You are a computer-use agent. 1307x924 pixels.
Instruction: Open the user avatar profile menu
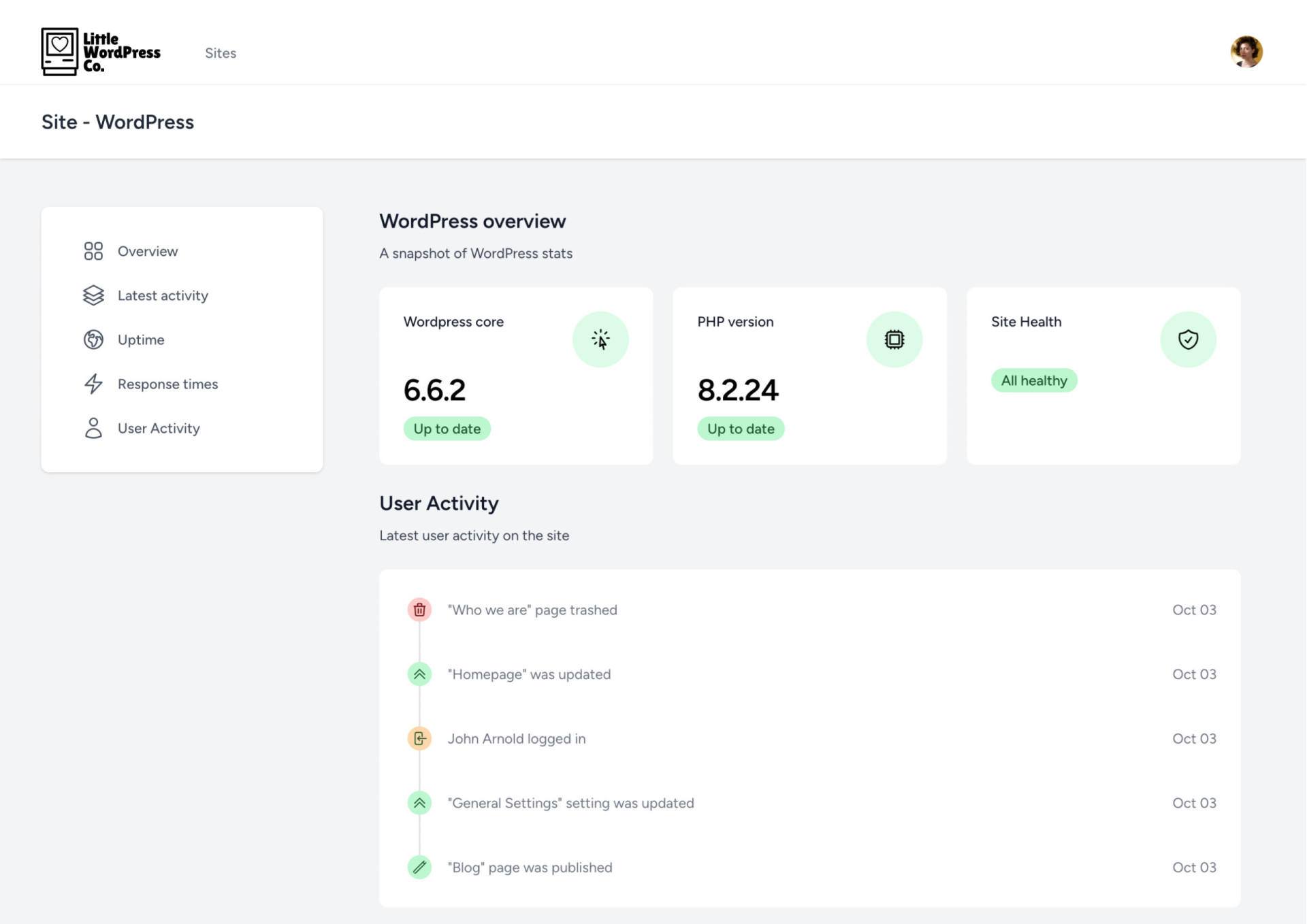click(1246, 52)
